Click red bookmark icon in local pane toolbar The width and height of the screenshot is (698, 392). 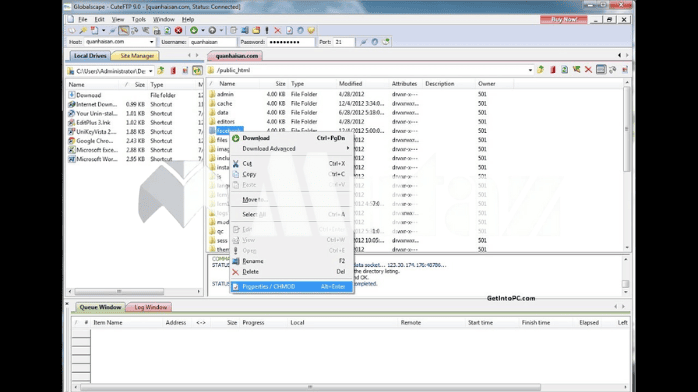pyautogui.click(x=173, y=71)
